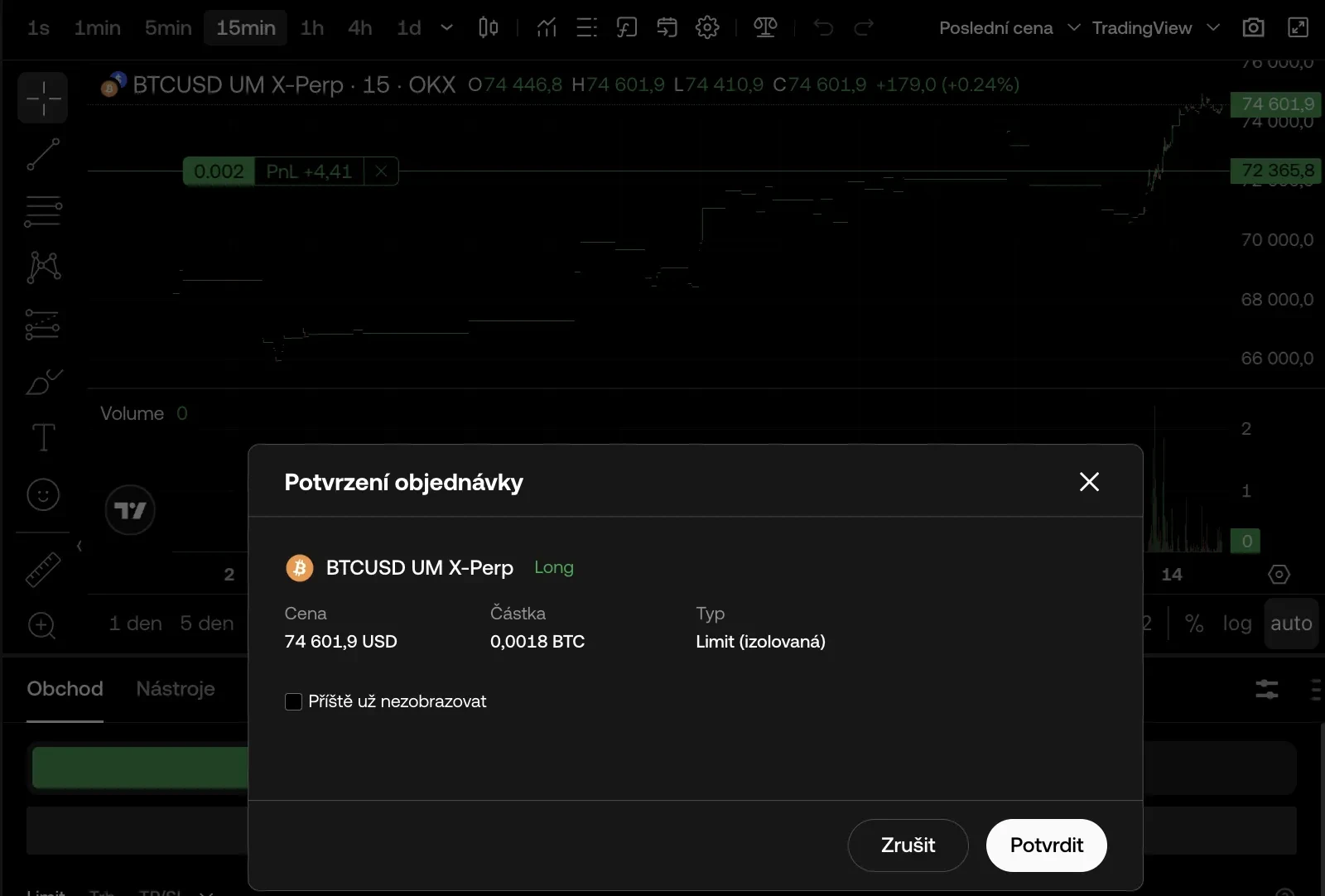This screenshot has height=896, width=1325.
Task: Open the emoji sticker tool
Action: click(43, 494)
